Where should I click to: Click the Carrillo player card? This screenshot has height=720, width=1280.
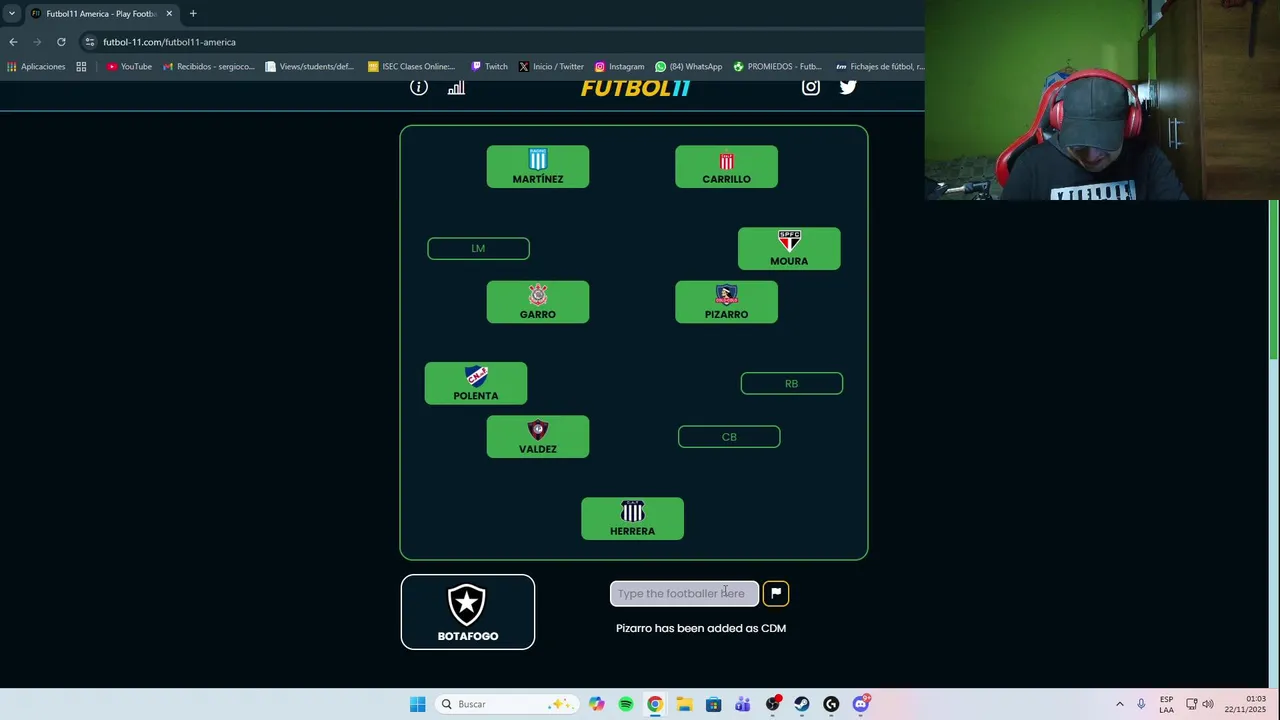(x=726, y=167)
